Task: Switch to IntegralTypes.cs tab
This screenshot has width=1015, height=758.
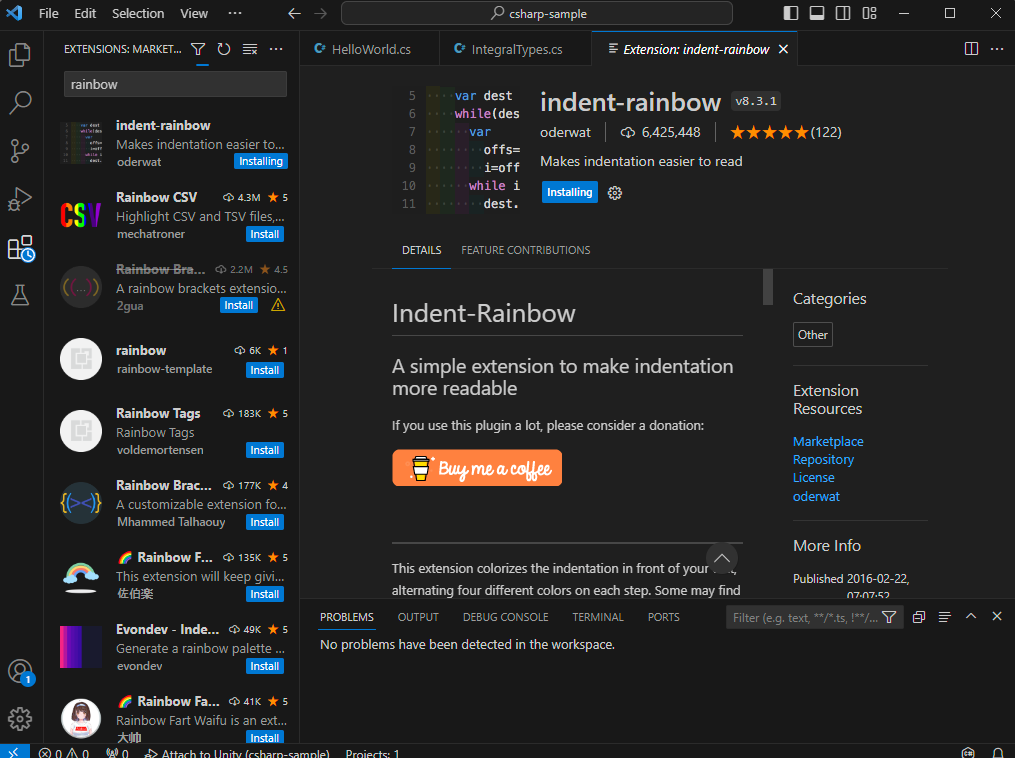Action: [515, 49]
